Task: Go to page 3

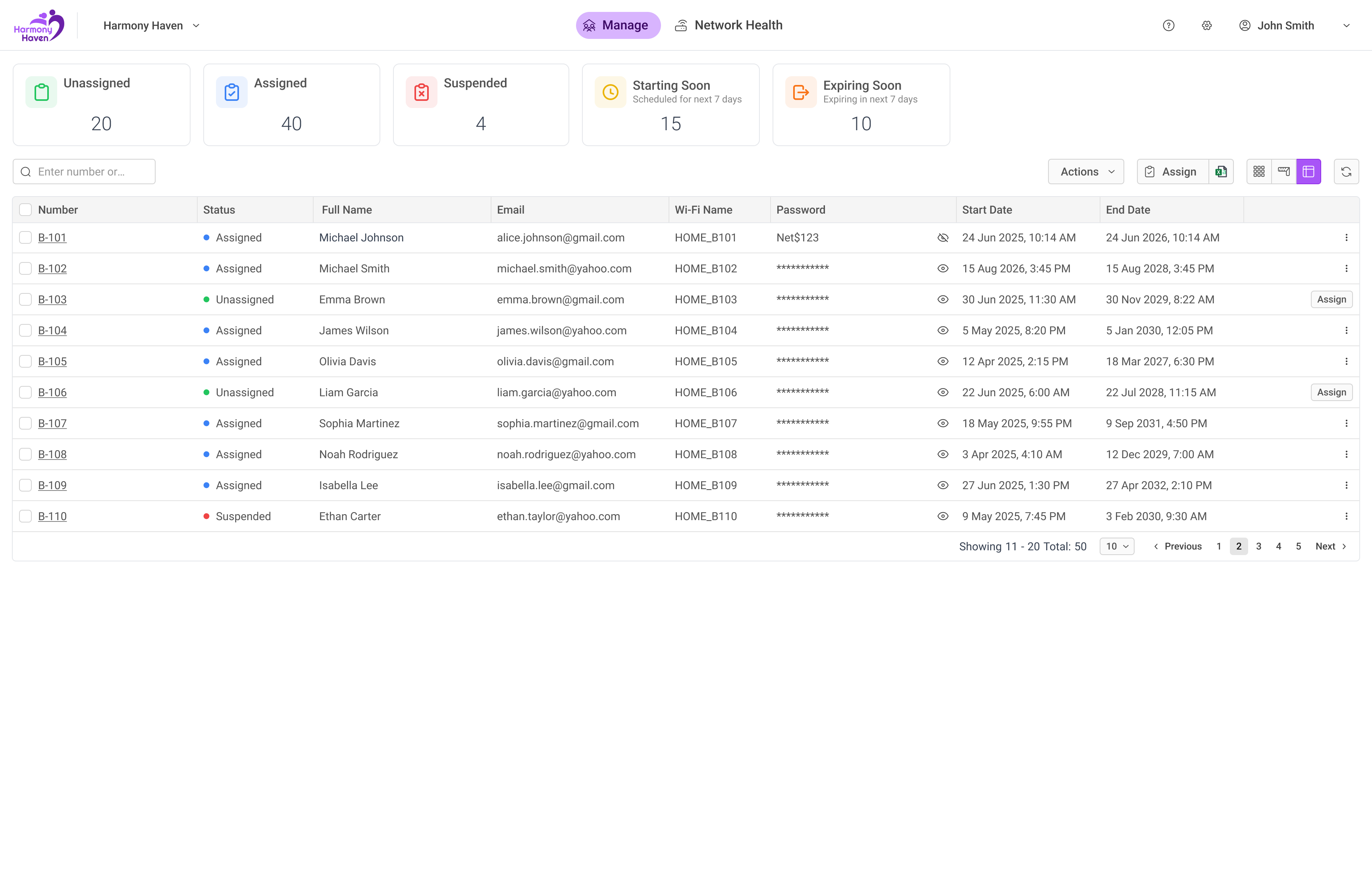Action: [1258, 547]
